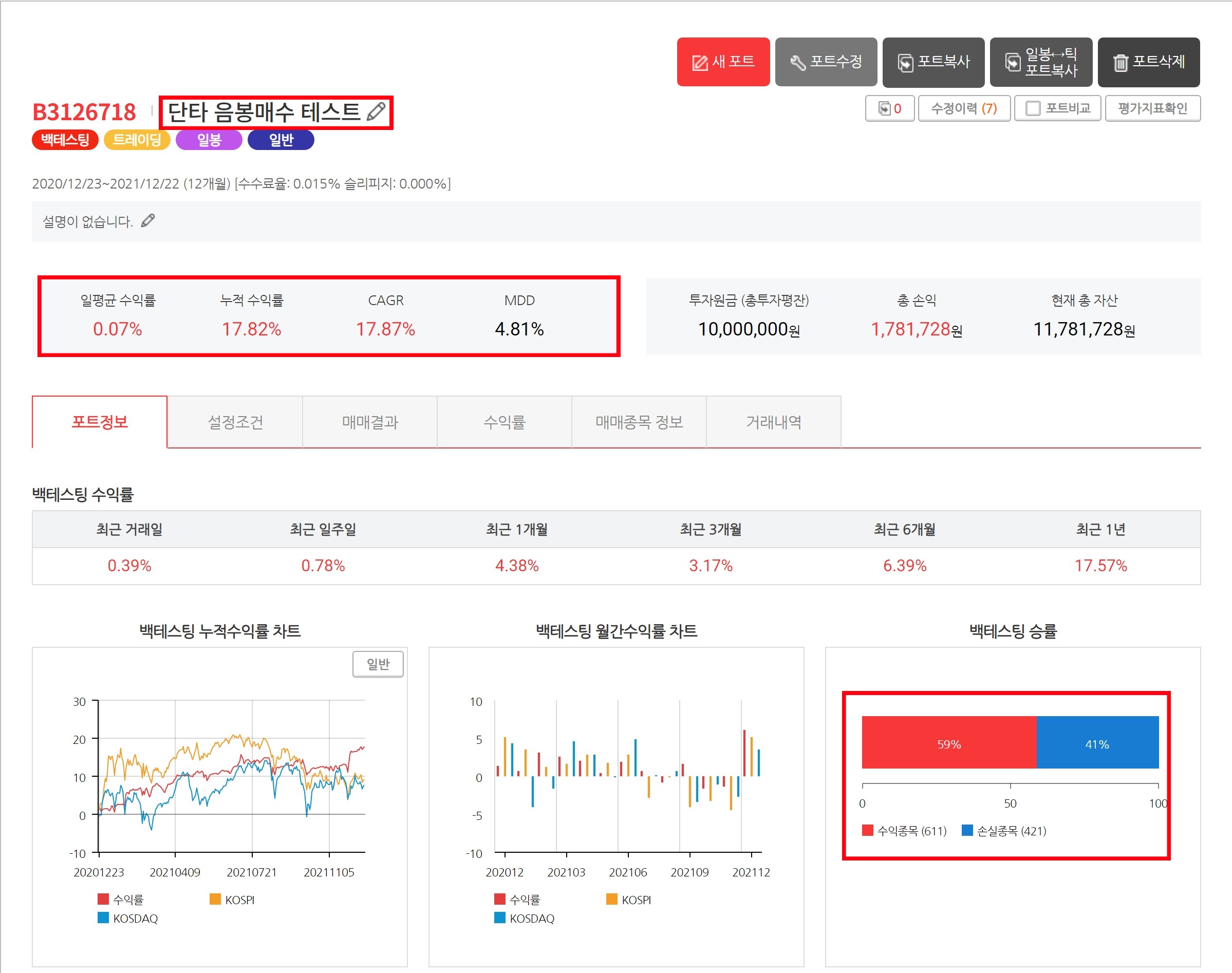
Task: Click total profit value 1,781,728원
Action: pyautogui.click(x=917, y=329)
